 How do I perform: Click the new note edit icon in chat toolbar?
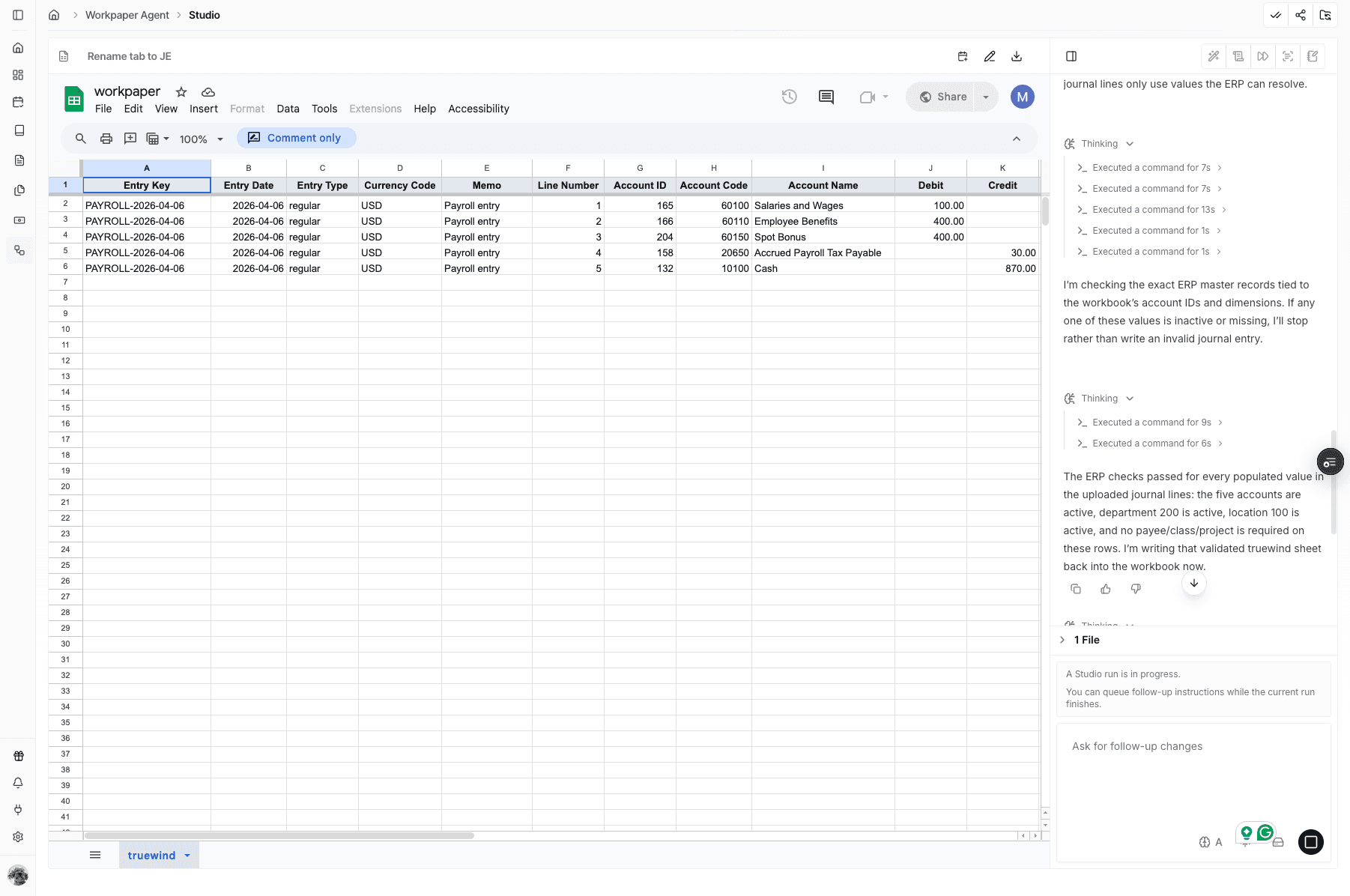pyautogui.click(x=1313, y=56)
